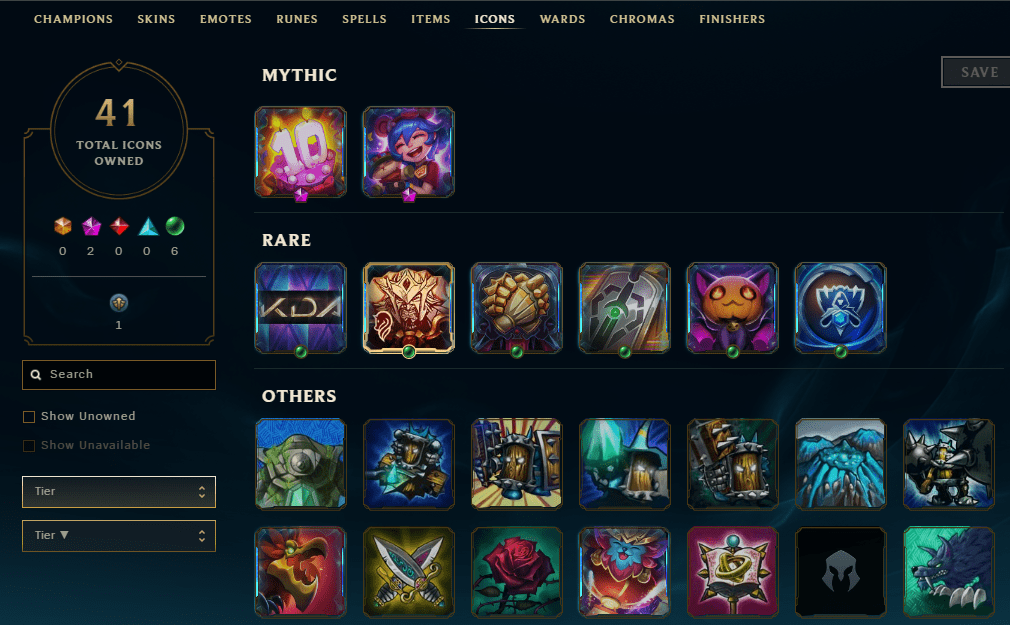
Task: Toggle the Show Unavailable checkbox
Action: pos(29,446)
